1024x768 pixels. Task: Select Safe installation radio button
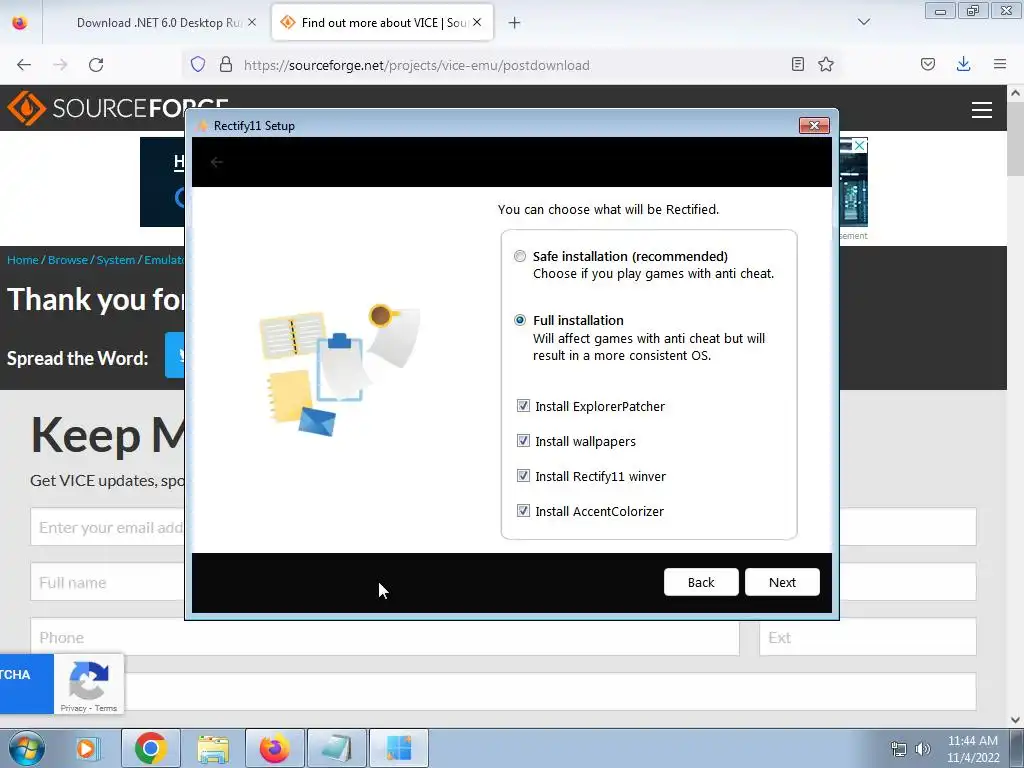520,256
